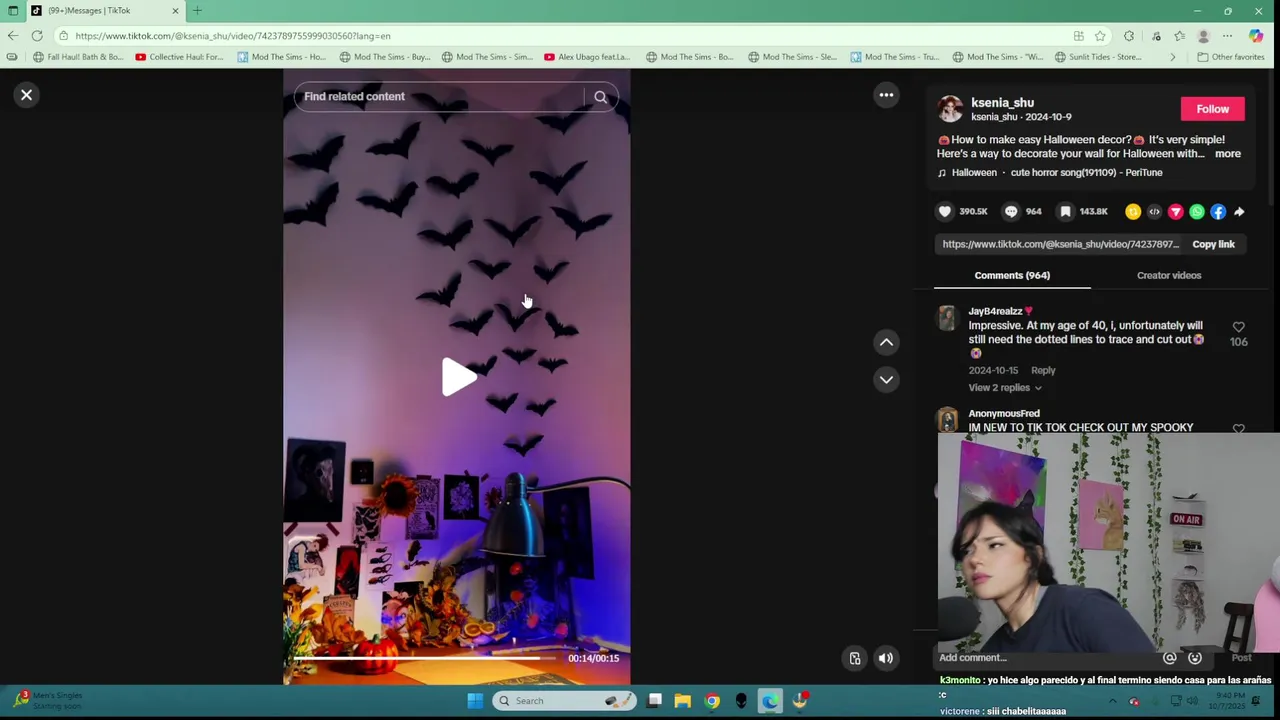
Task: Click the embed code icon
Action: point(1154,212)
